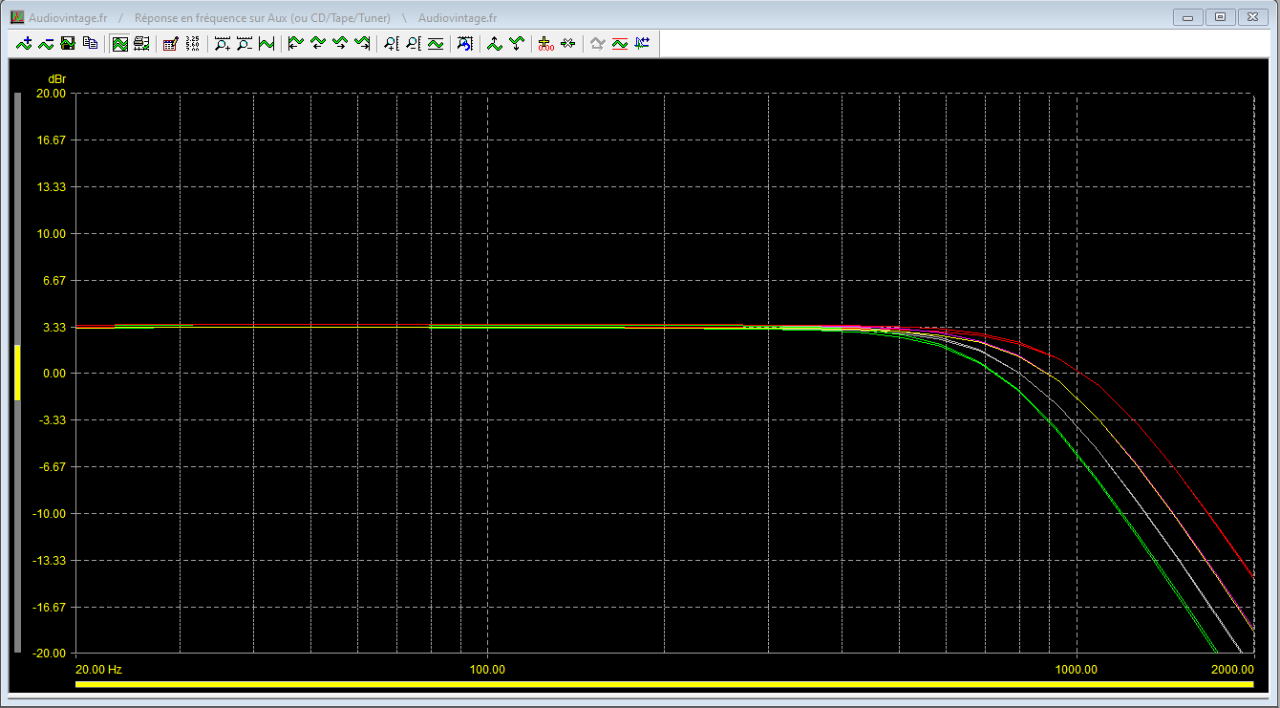
Task: Fit the curve to the window
Action: click(265, 43)
